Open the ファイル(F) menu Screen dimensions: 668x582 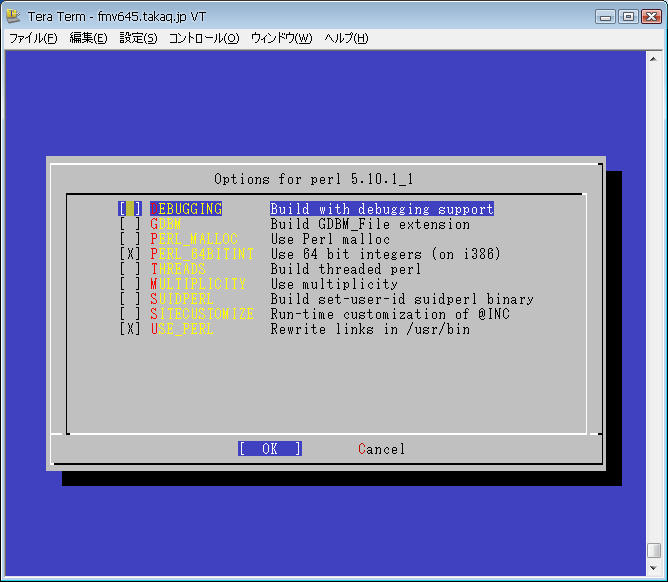pyautogui.click(x=33, y=38)
